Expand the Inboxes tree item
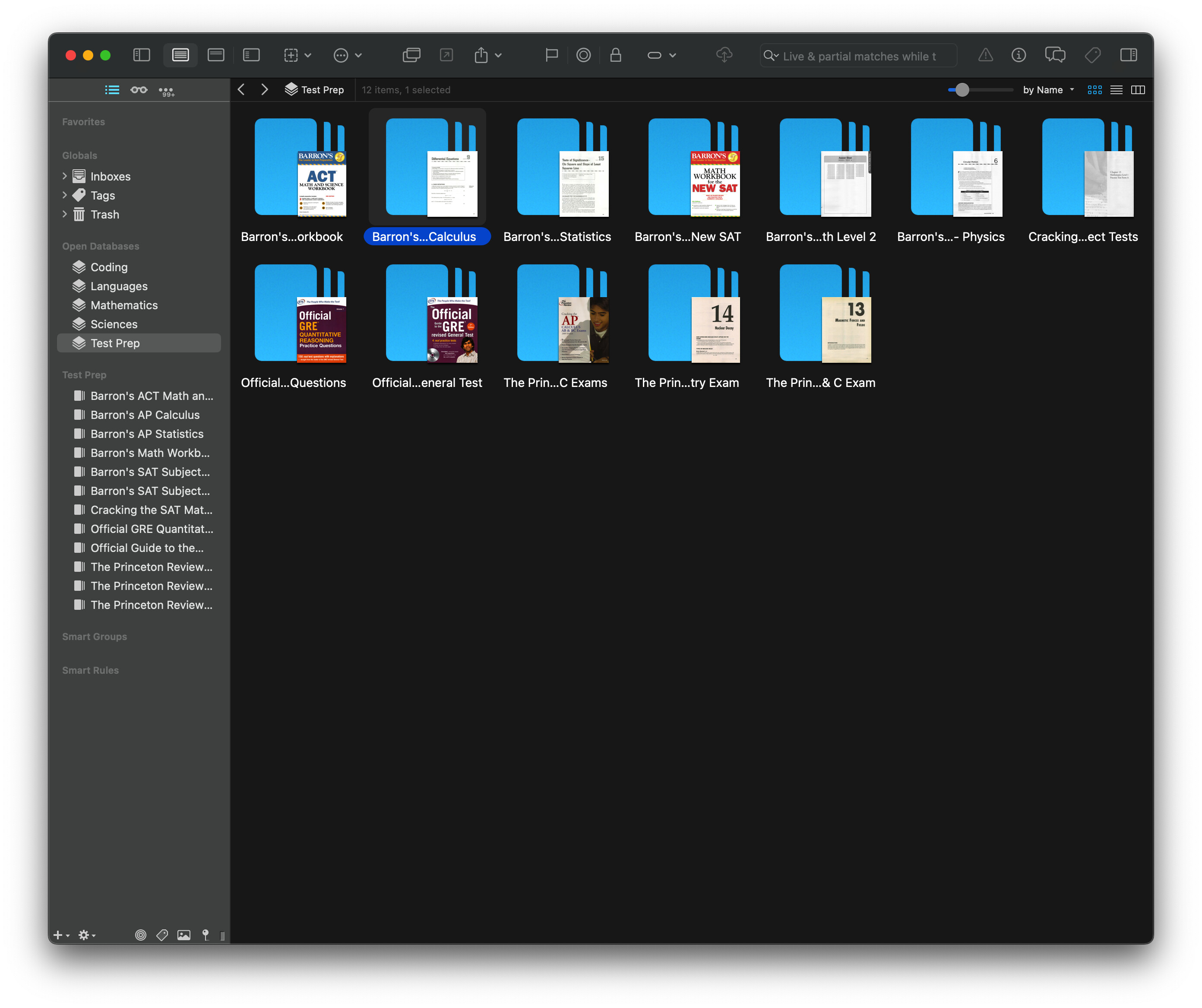 click(65, 176)
